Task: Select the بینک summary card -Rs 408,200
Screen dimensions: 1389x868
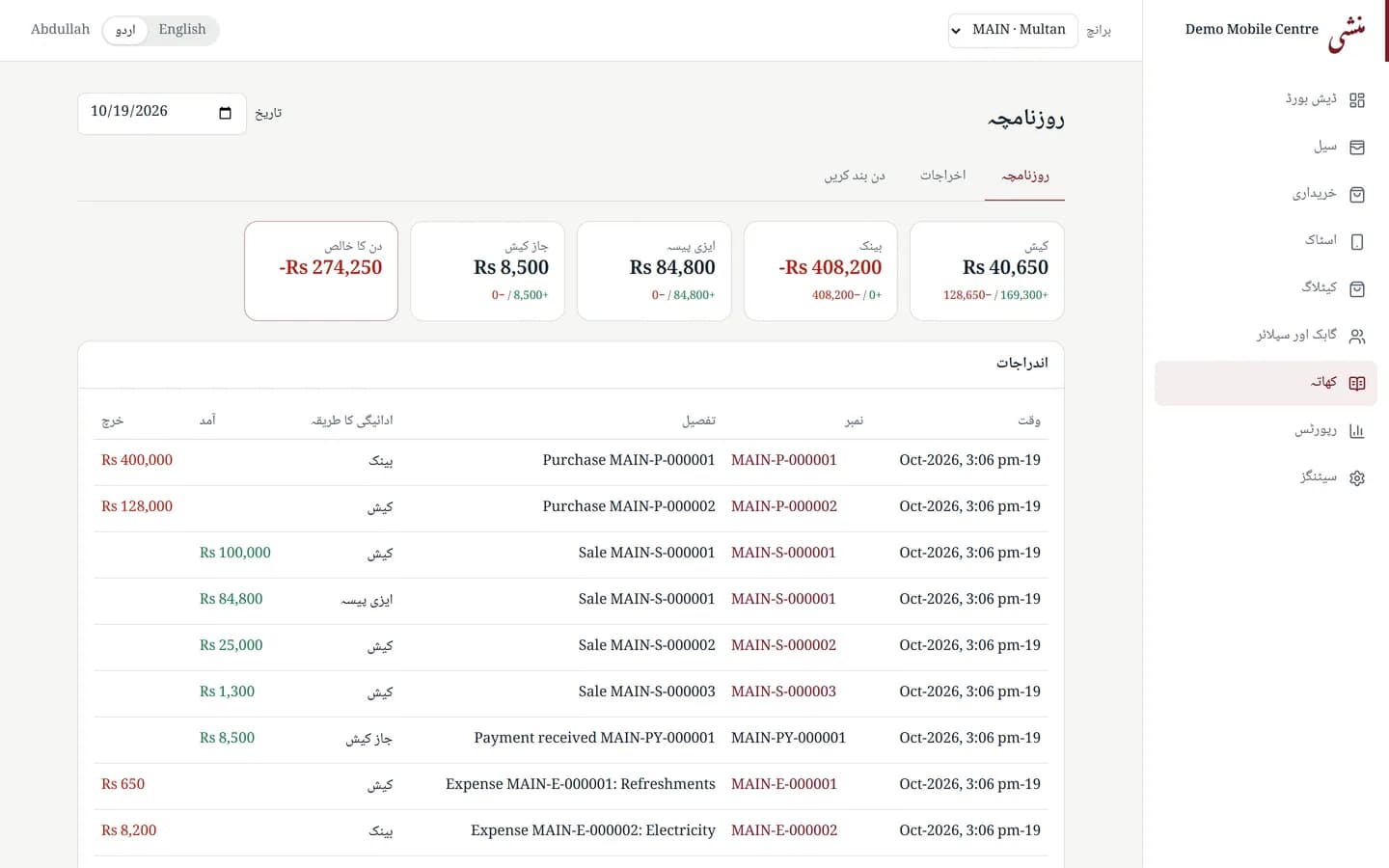Action: (x=821, y=271)
